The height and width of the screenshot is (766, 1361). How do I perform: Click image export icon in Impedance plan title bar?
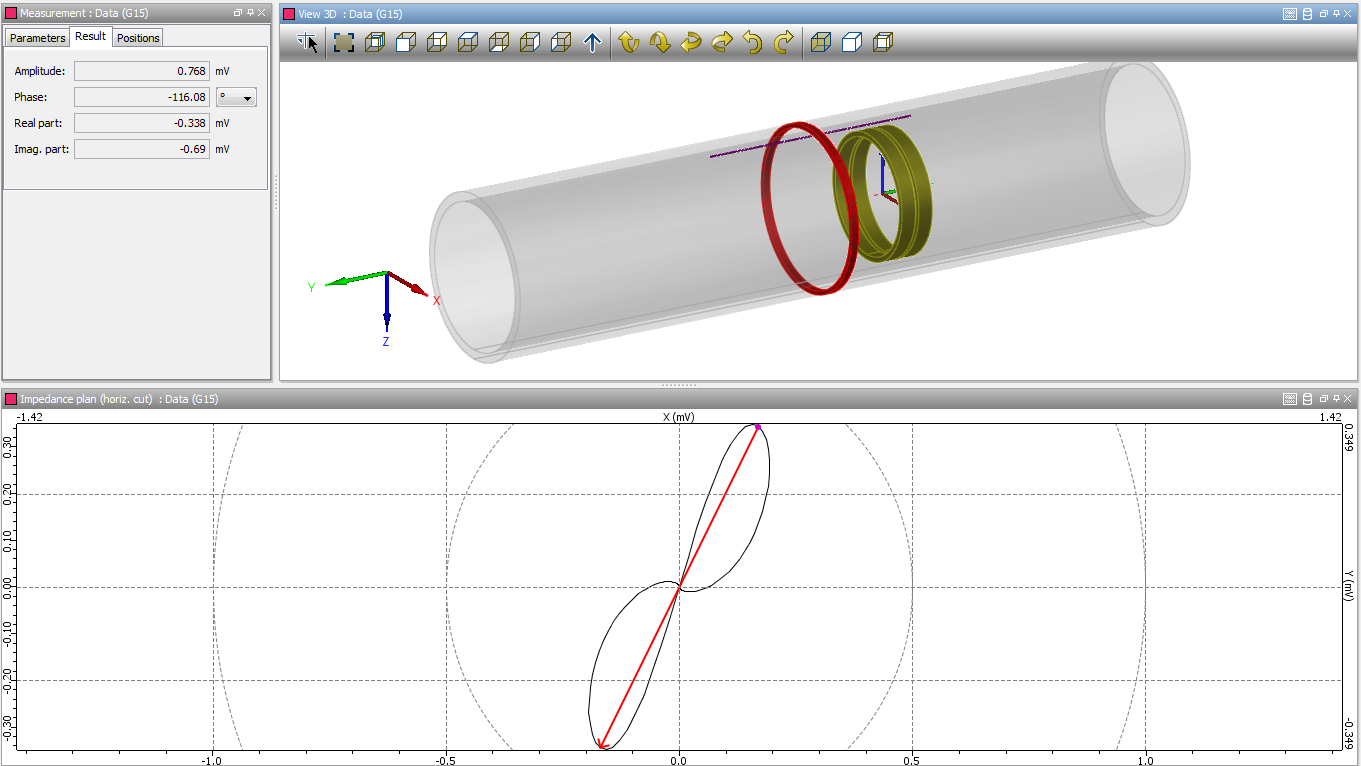click(1290, 399)
